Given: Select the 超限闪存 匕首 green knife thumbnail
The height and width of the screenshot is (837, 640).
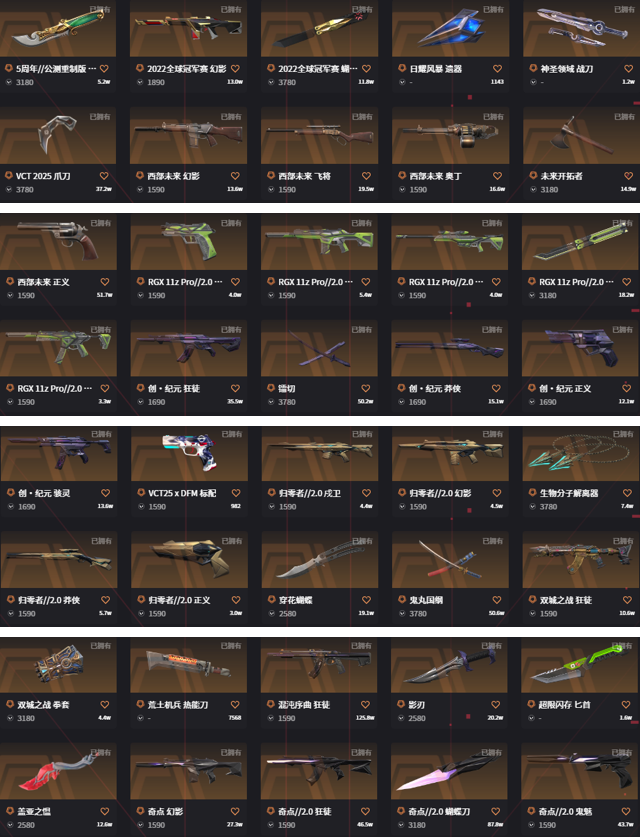Looking at the screenshot, I should point(580,665).
